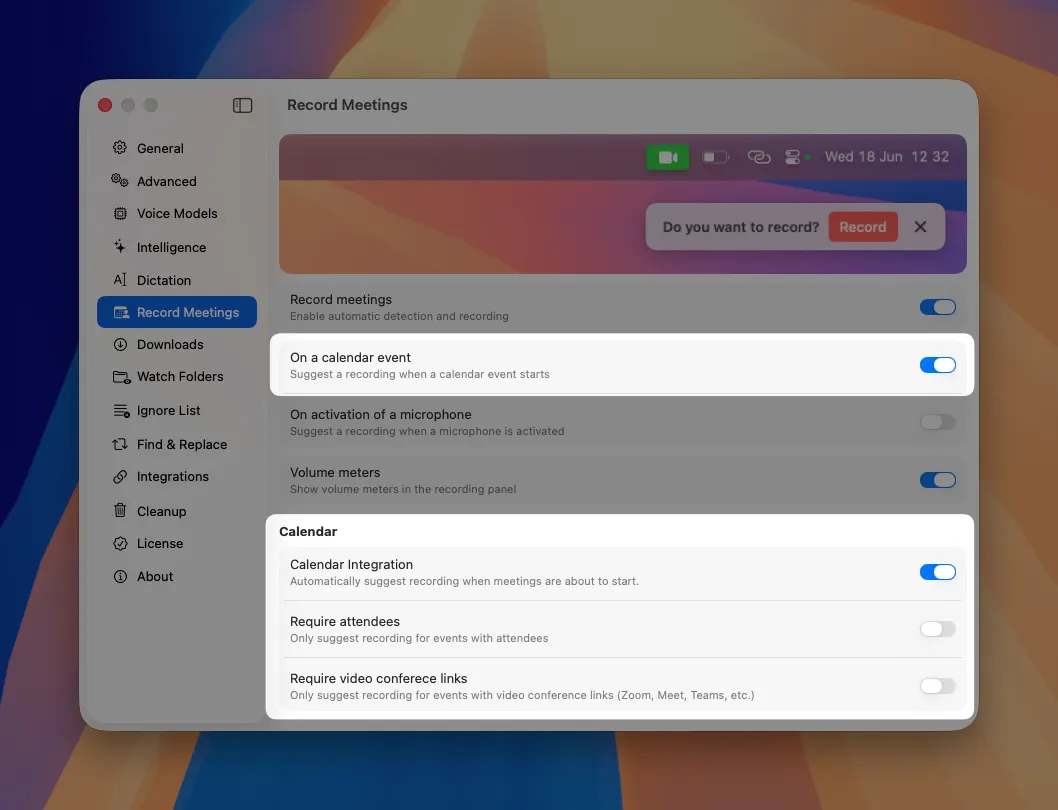Click the Cleanup trash icon
Image resolution: width=1058 pixels, height=810 pixels.
[120, 510]
